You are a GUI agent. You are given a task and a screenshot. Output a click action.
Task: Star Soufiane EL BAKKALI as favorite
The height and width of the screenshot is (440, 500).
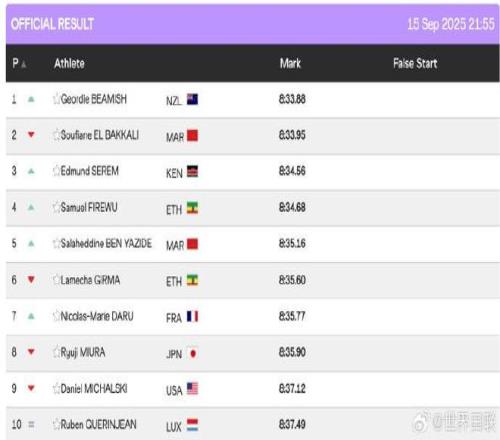click(x=56, y=135)
